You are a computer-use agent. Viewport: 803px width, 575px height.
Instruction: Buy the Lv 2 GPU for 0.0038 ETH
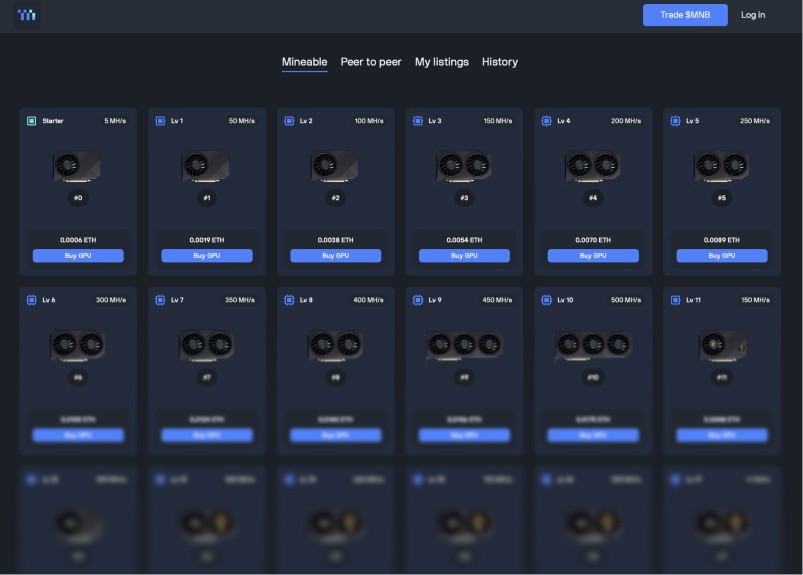click(335, 255)
